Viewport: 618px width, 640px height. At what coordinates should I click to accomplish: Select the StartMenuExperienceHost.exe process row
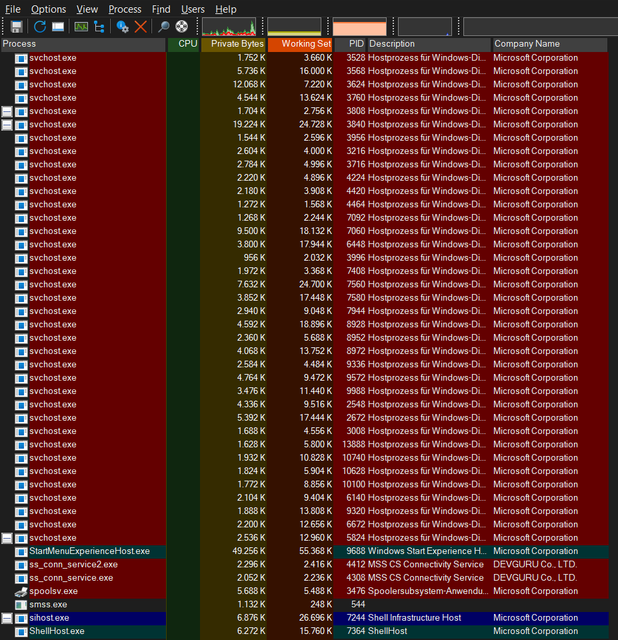coord(305,551)
